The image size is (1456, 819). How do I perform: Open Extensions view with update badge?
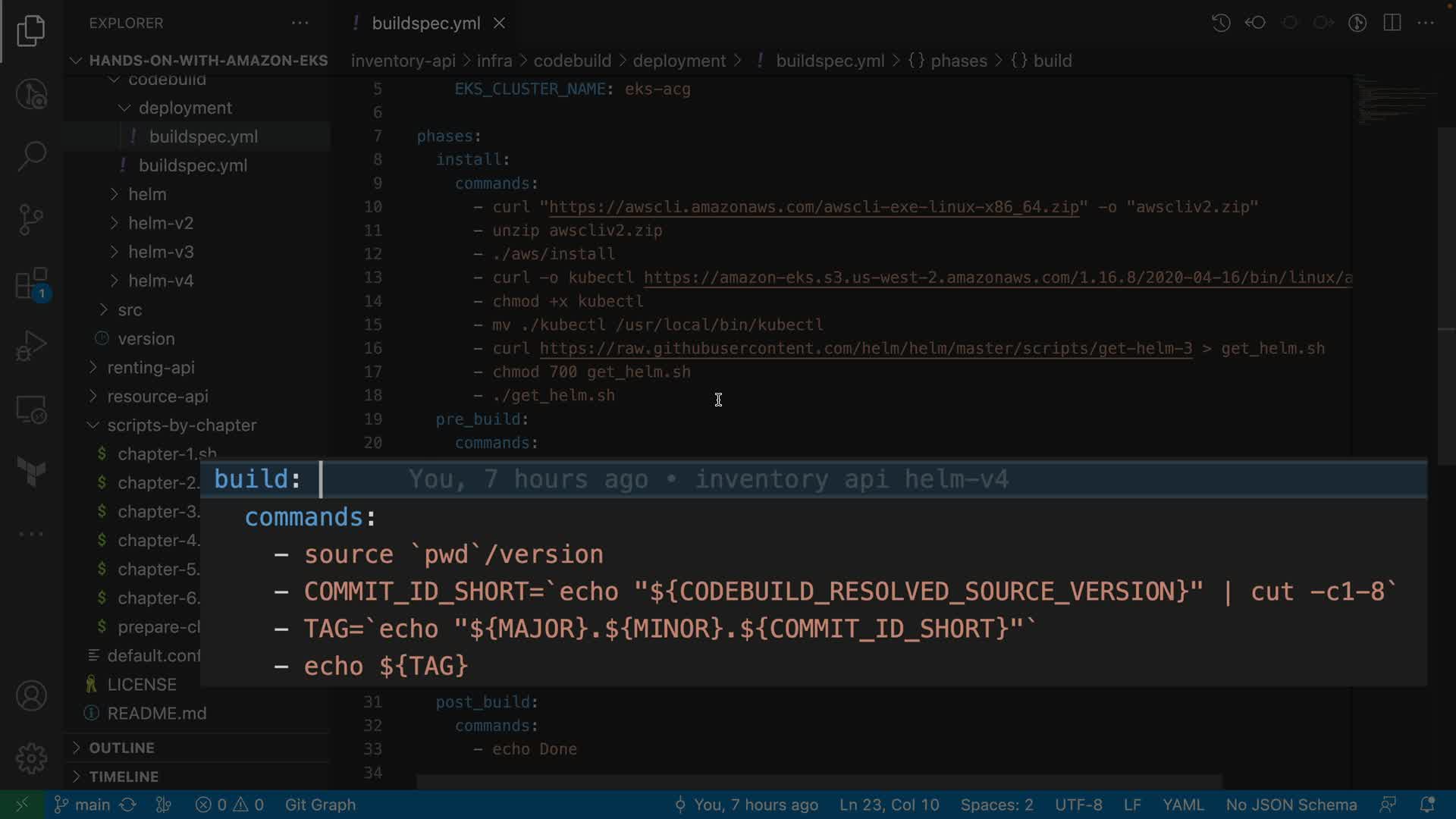(x=31, y=284)
